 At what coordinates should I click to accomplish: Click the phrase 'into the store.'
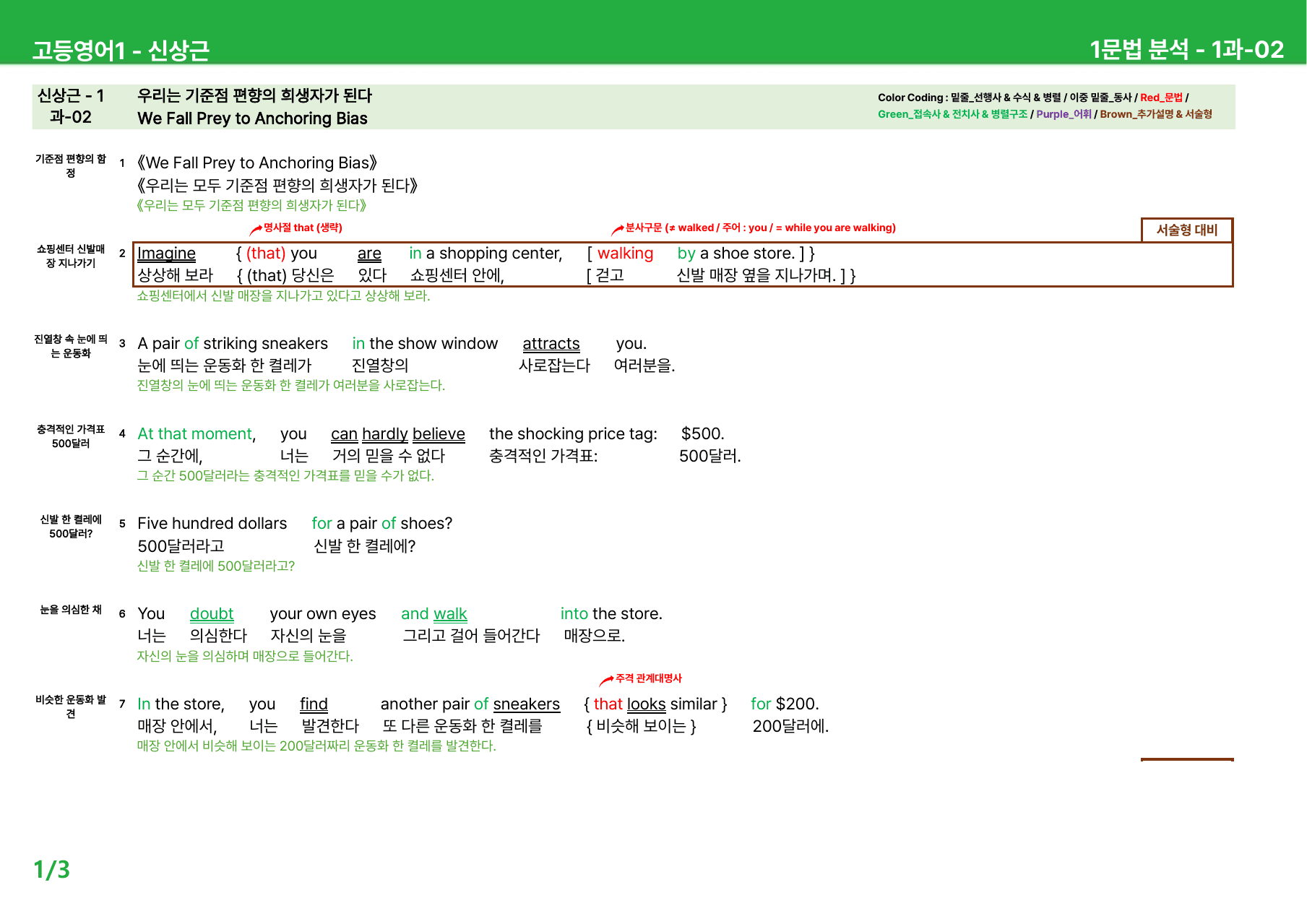point(611,613)
